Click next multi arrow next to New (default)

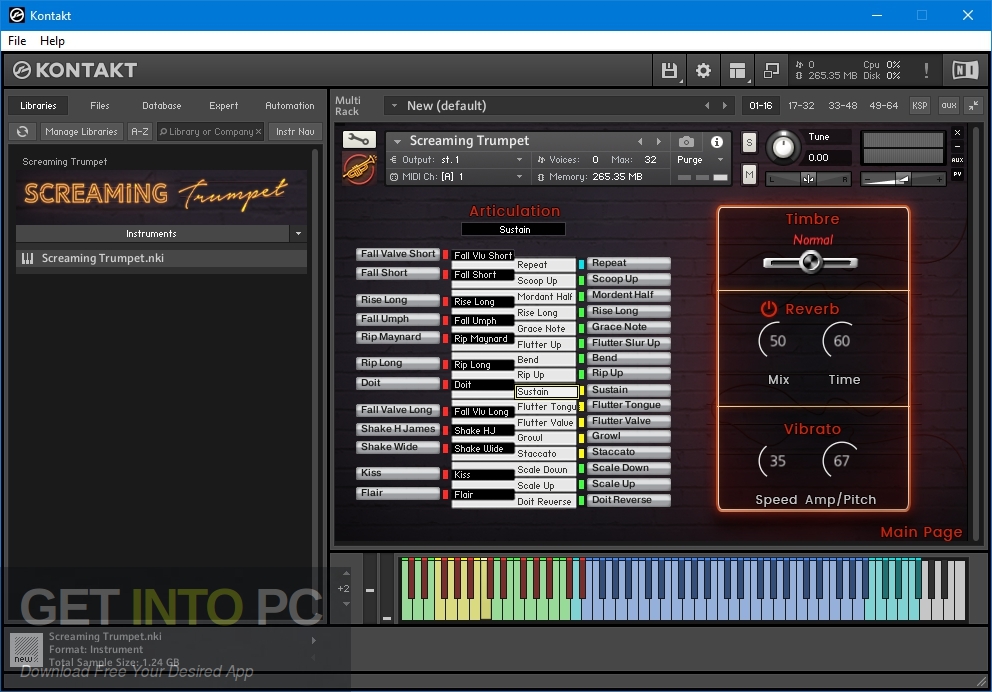click(x=725, y=106)
